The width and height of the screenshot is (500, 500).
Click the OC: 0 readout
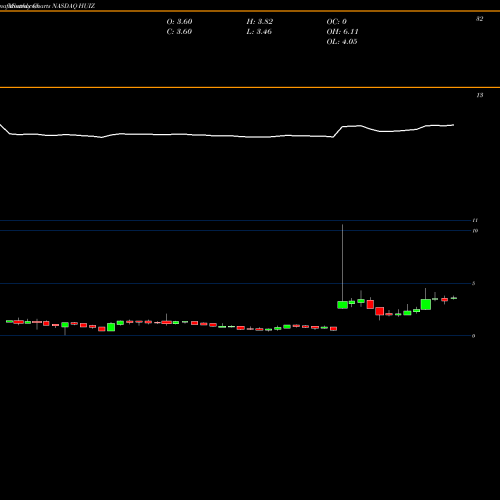[337, 22]
